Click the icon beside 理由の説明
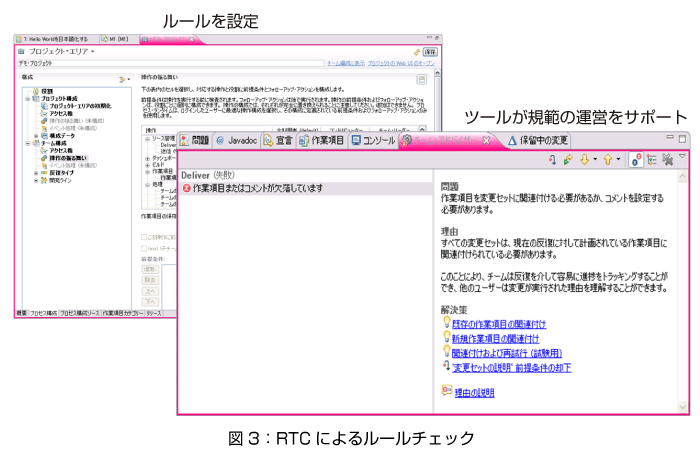This screenshot has width=700, height=458. click(x=447, y=391)
